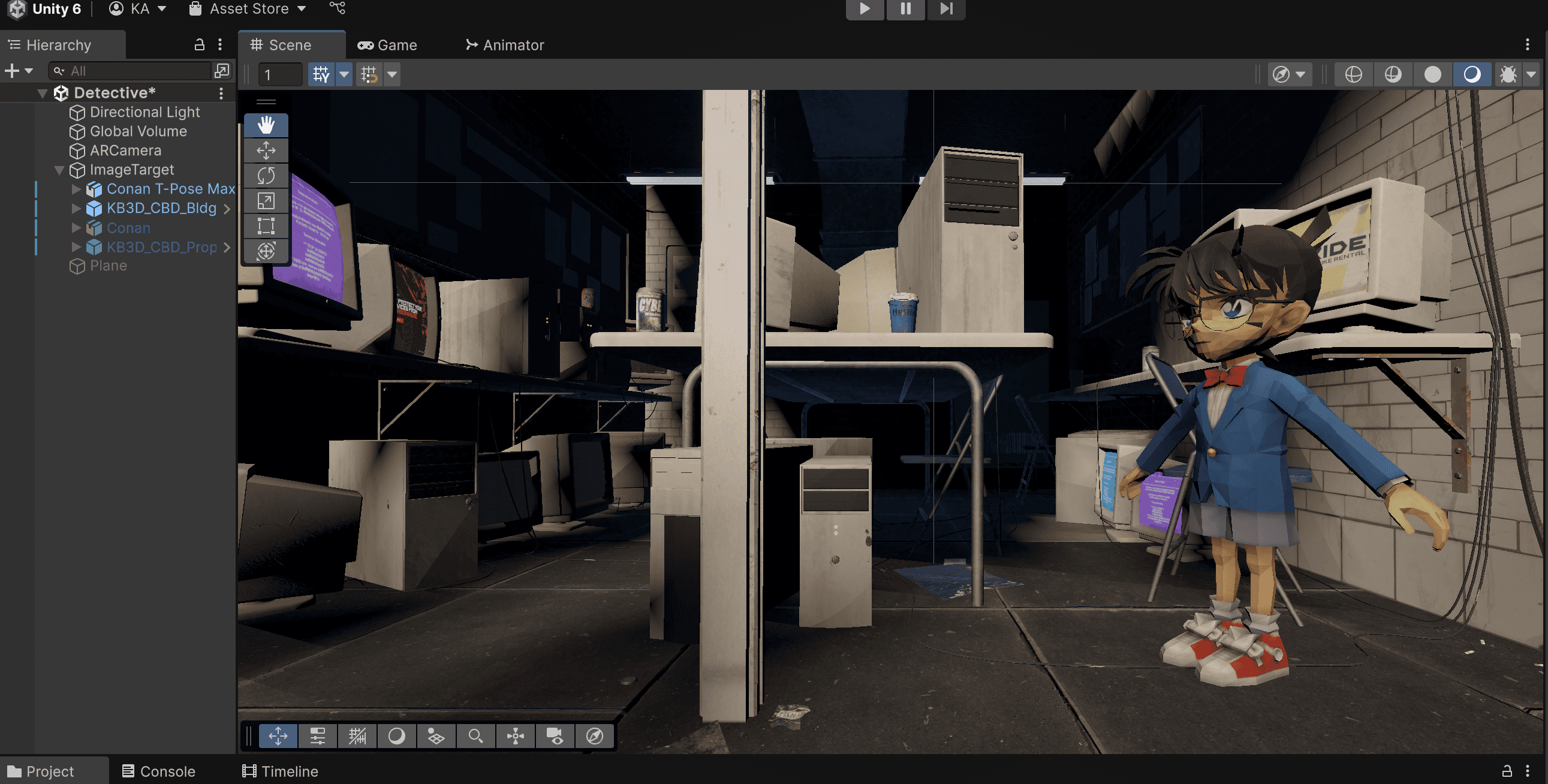Collapse the Detective scene tree
The image size is (1548, 784).
click(x=43, y=93)
